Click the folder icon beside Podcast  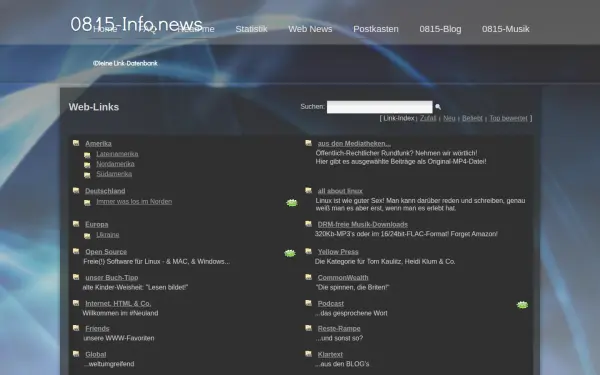pos(308,303)
